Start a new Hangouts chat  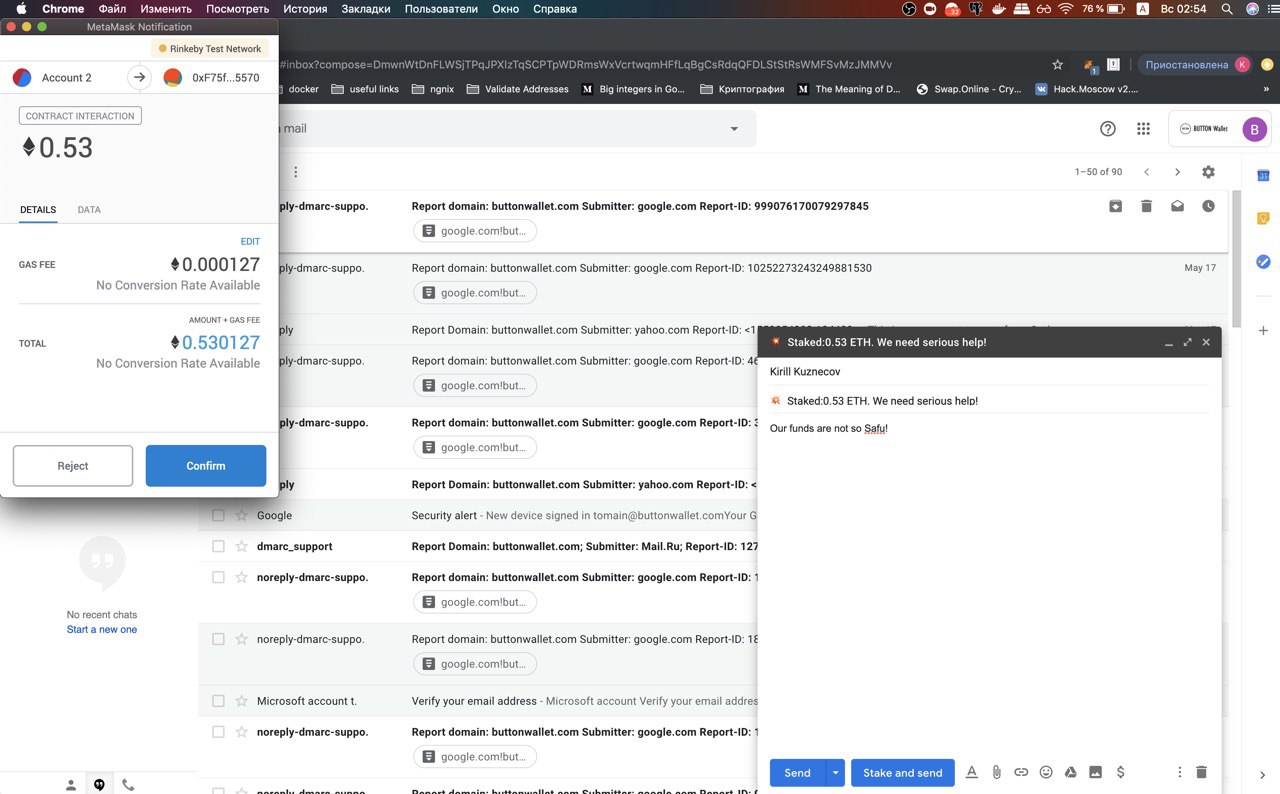click(102, 629)
